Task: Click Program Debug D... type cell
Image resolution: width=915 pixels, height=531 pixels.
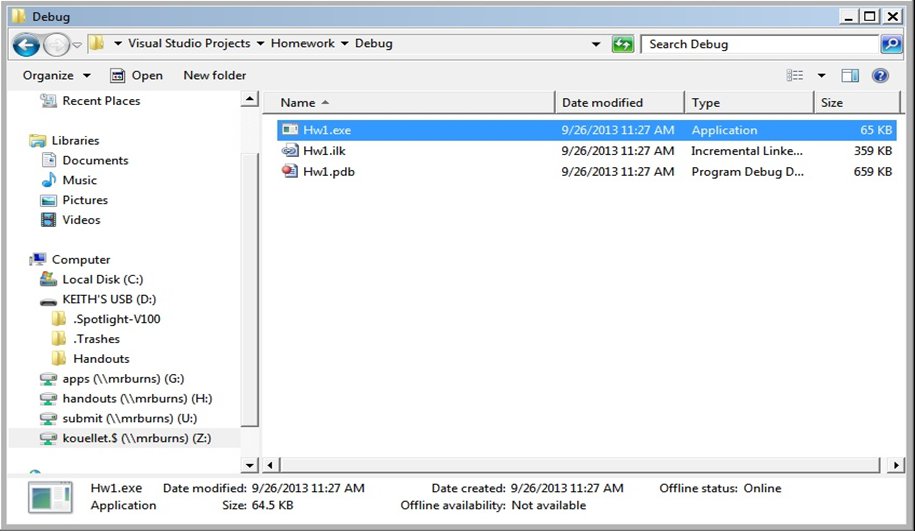Action: (748, 172)
